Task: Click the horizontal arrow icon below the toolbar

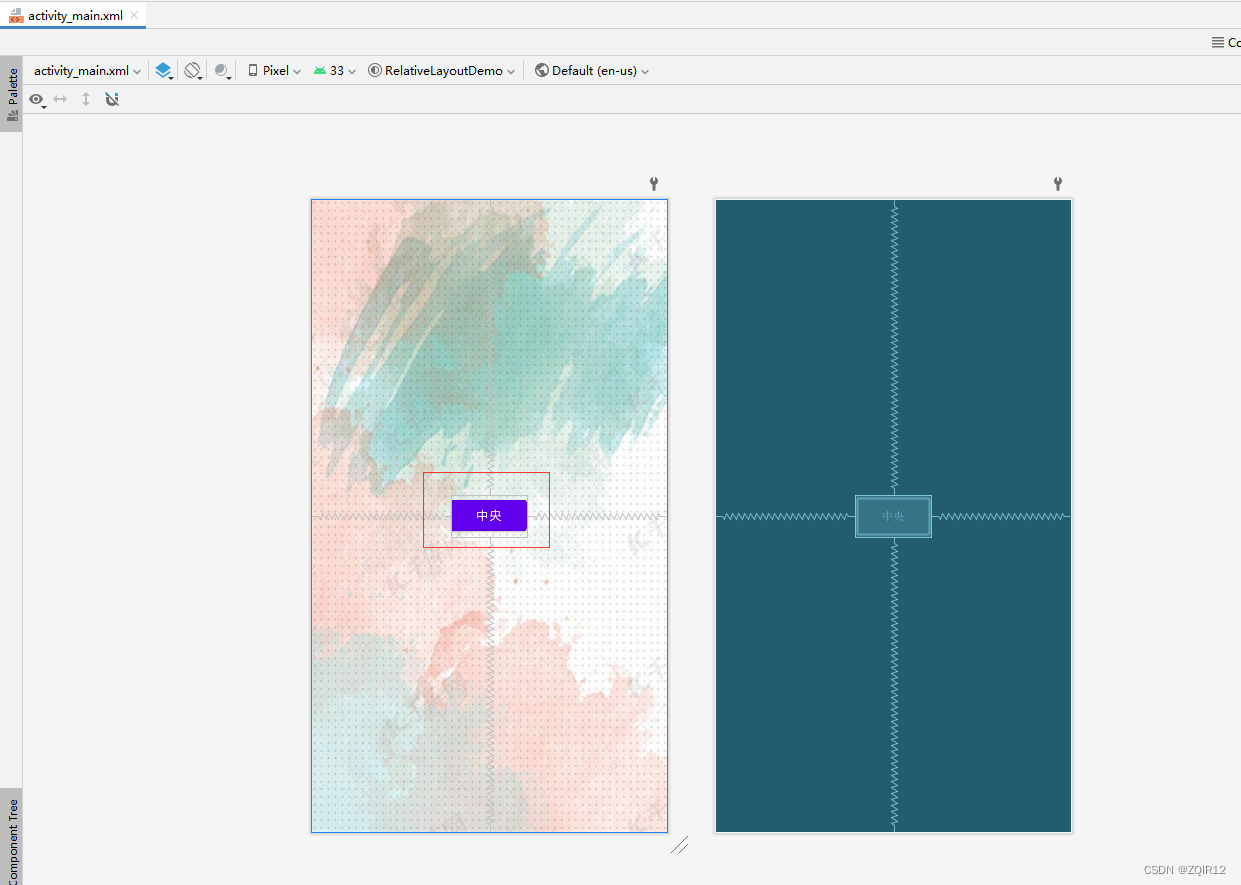Action: 60,99
